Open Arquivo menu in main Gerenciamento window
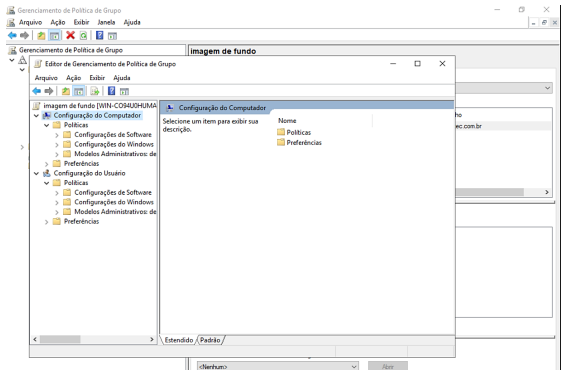 pos(30,22)
